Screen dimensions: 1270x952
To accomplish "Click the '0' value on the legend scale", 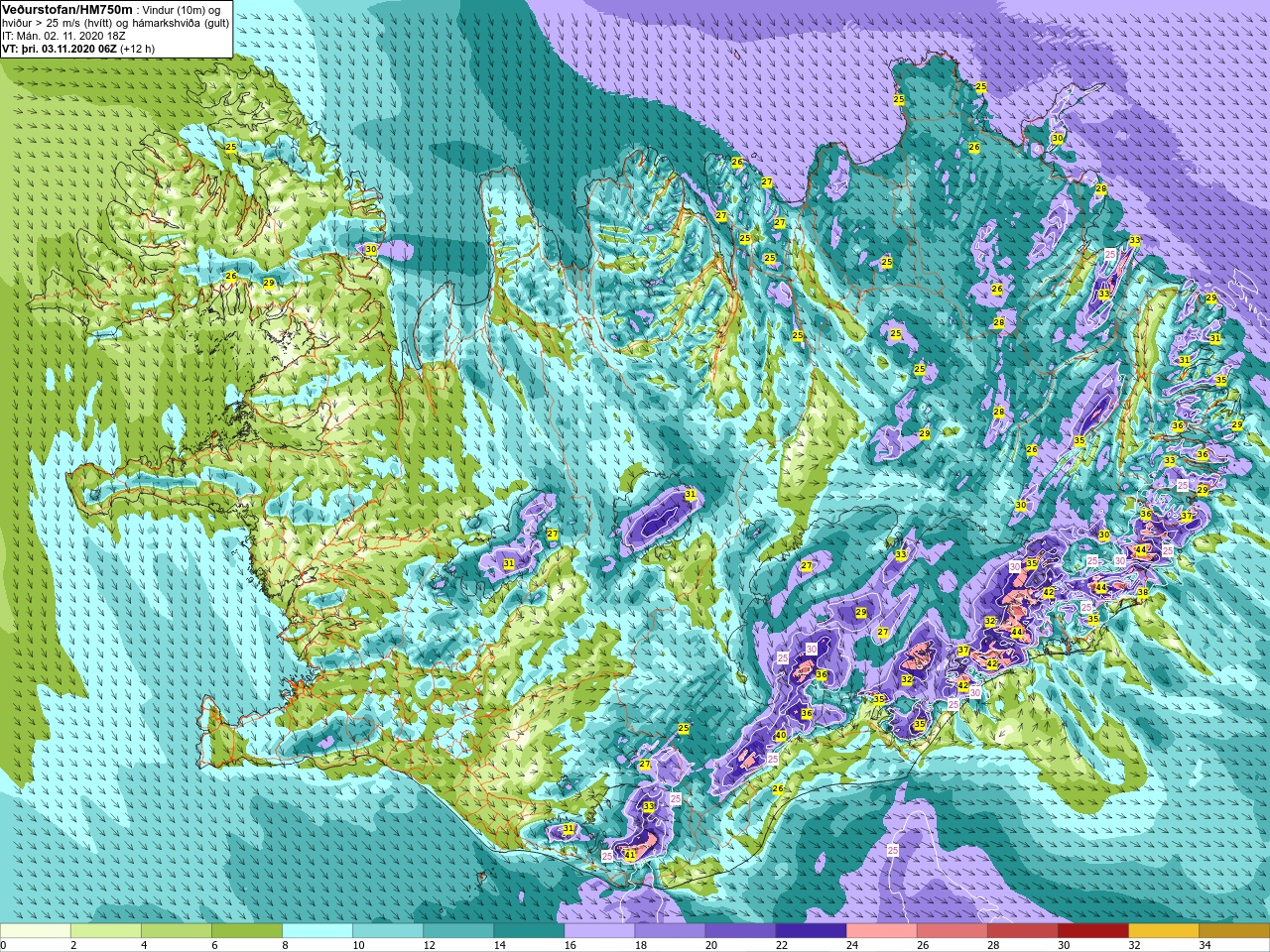I will coord(3,945).
